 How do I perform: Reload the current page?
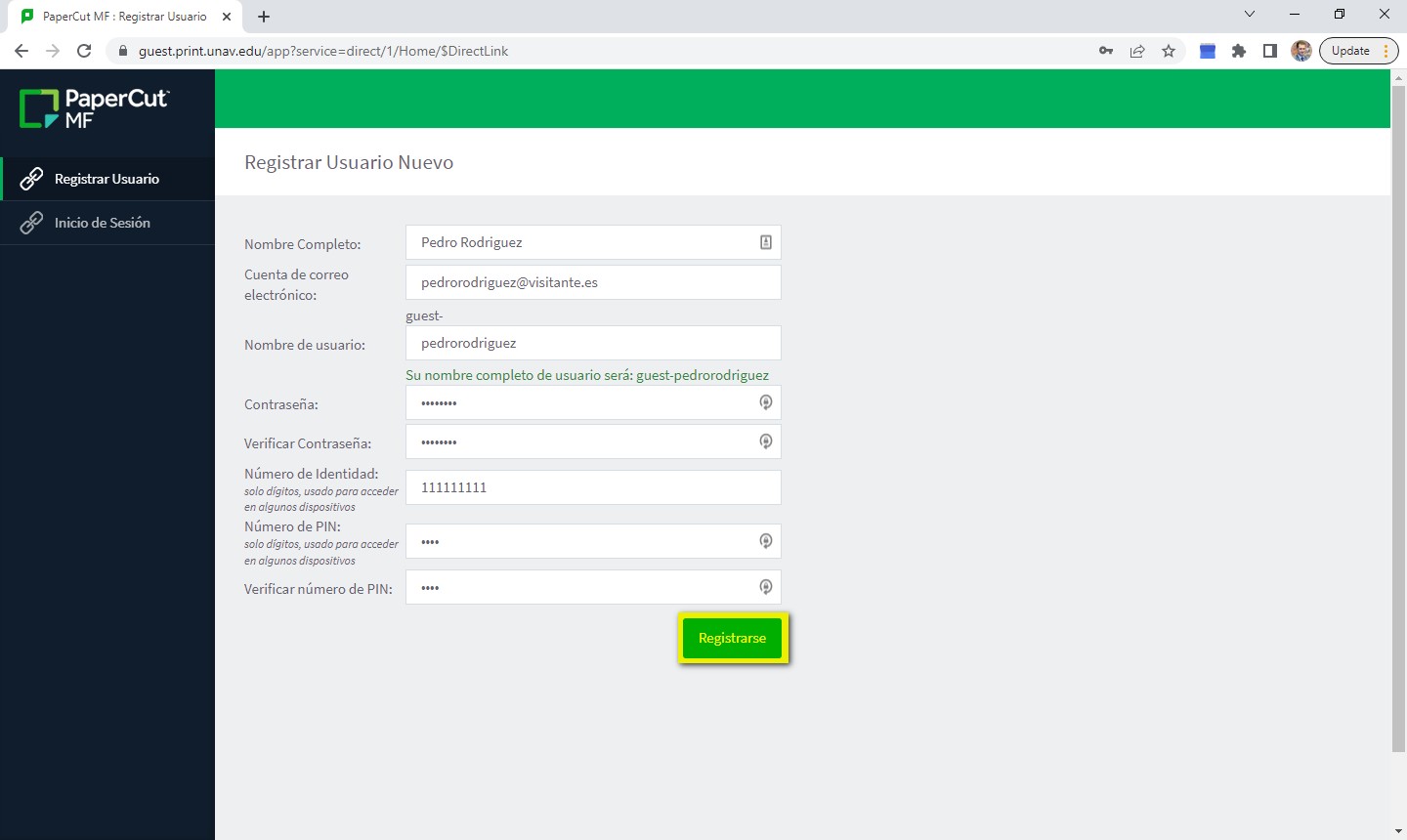pos(84,51)
